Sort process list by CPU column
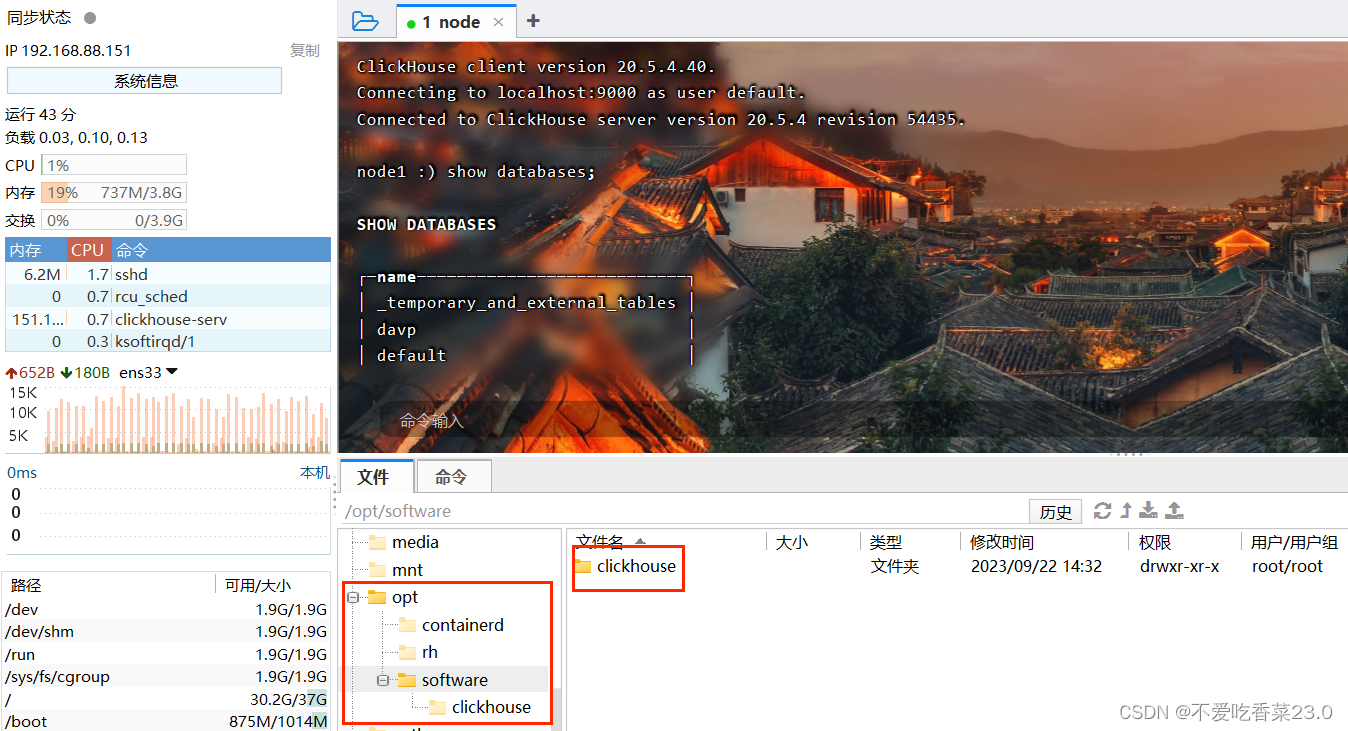The height and width of the screenshot is (731, 1348). [88, 250]
